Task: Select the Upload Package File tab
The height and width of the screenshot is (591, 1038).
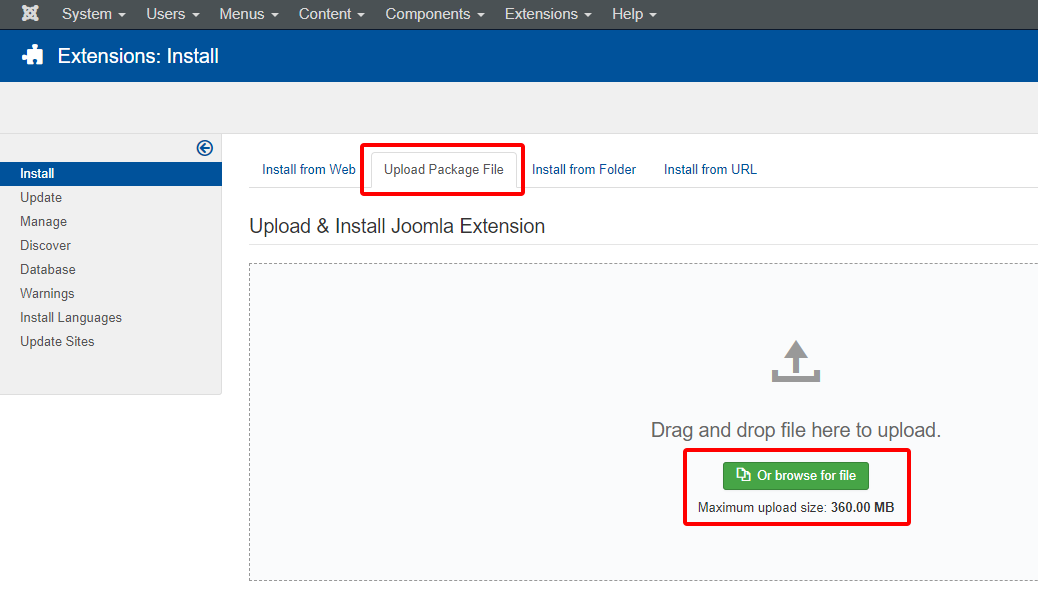Action: [x=442, y=169]
